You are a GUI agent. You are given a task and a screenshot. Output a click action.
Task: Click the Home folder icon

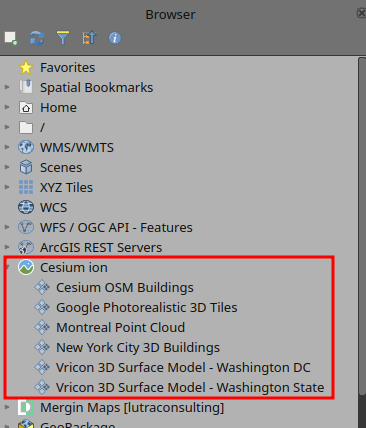point(26,108)
